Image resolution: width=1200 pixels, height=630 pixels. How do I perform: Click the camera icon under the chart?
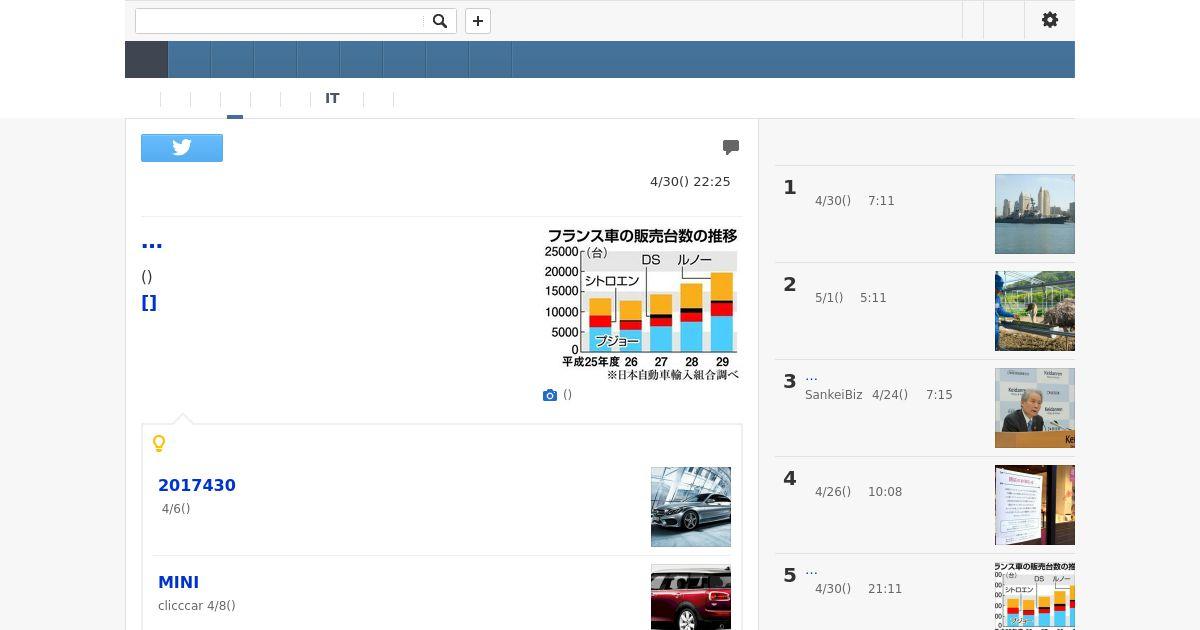[x=549, y=395]
